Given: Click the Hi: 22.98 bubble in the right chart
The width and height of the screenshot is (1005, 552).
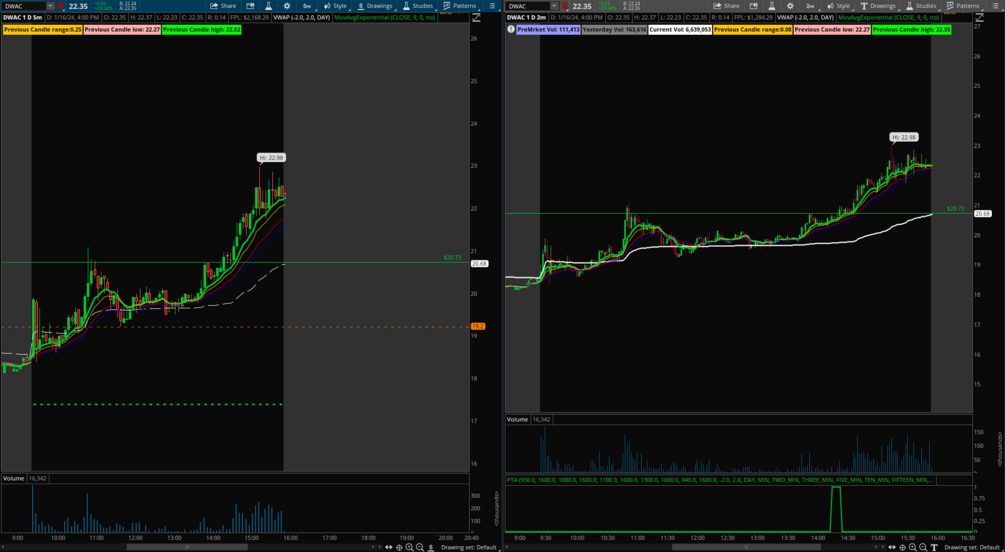Looking at the screenshot, I should tap(904, 137).
